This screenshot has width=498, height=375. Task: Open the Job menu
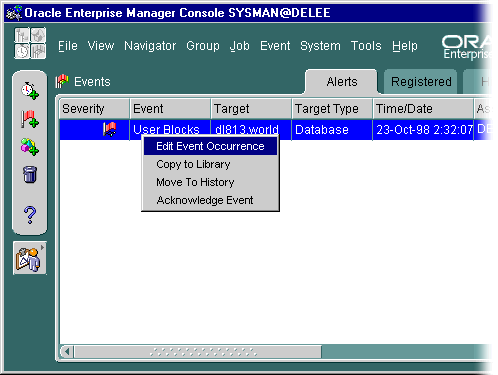coord(239,46)
